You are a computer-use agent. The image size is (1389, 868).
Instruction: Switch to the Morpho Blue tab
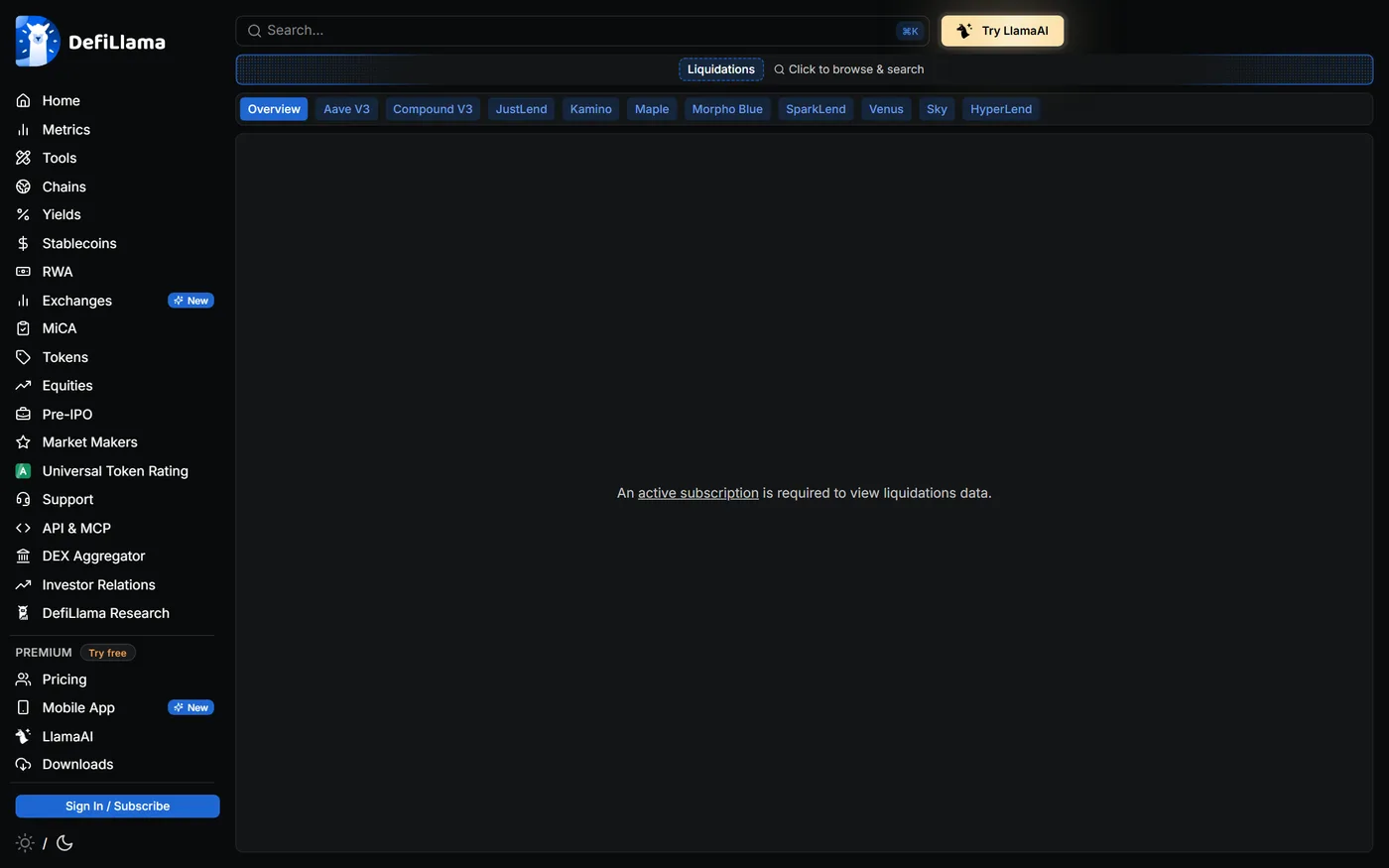pyautogui.click(x=727, y=109)
